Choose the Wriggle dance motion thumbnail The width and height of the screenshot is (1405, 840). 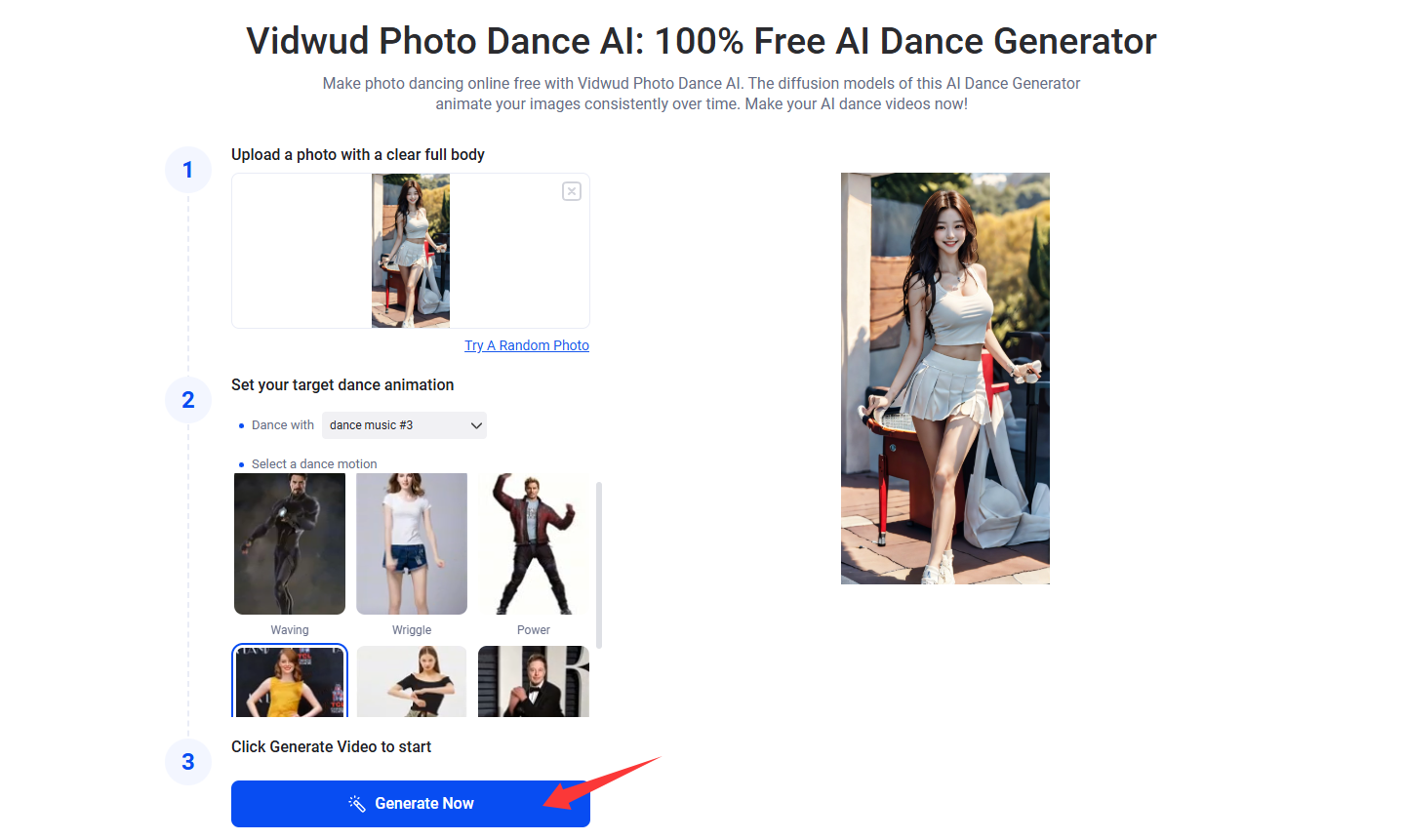click(412, 543)
